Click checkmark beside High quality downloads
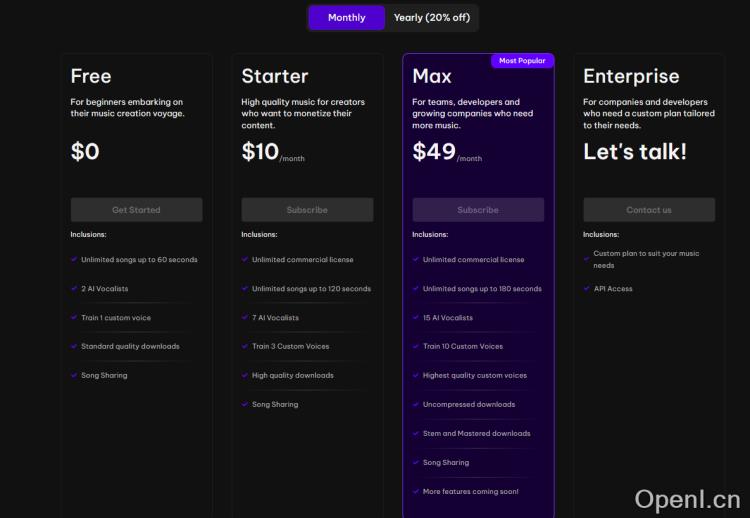The height and width of the screenshot is (518, 750). coord(245,375)
